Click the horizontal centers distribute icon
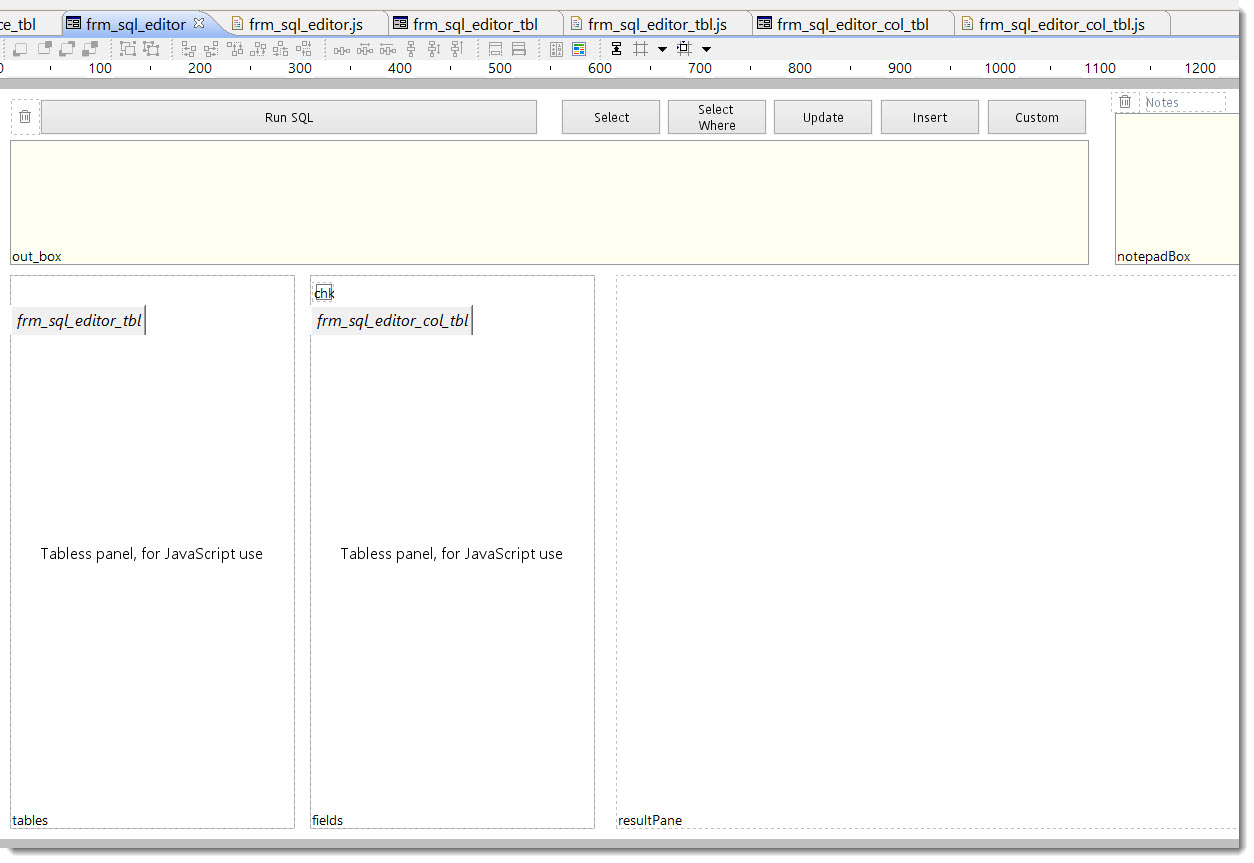Viewport: 1254px width, 863px height. pos(365,49)
